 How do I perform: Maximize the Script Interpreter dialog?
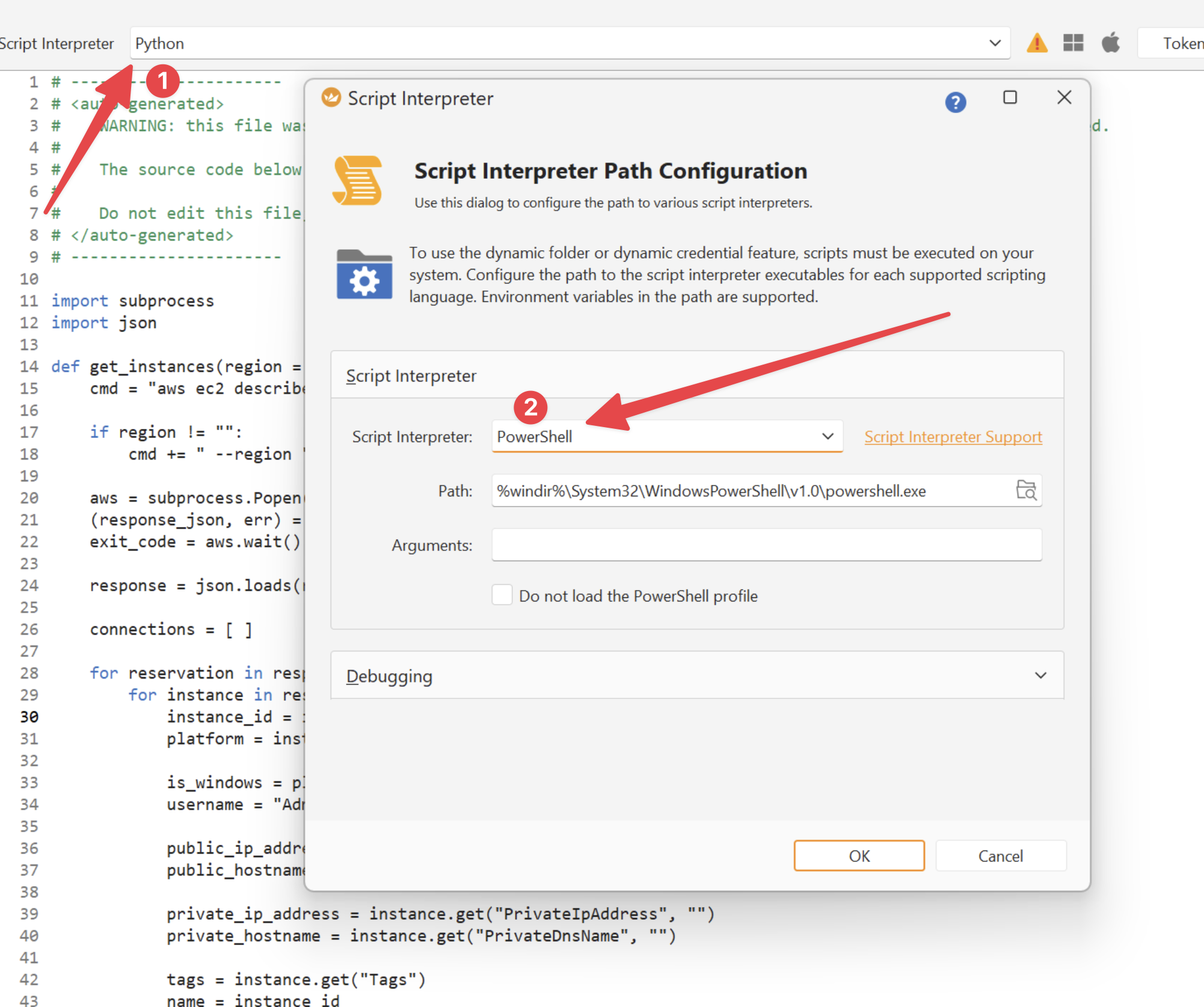coord(1010,97)
